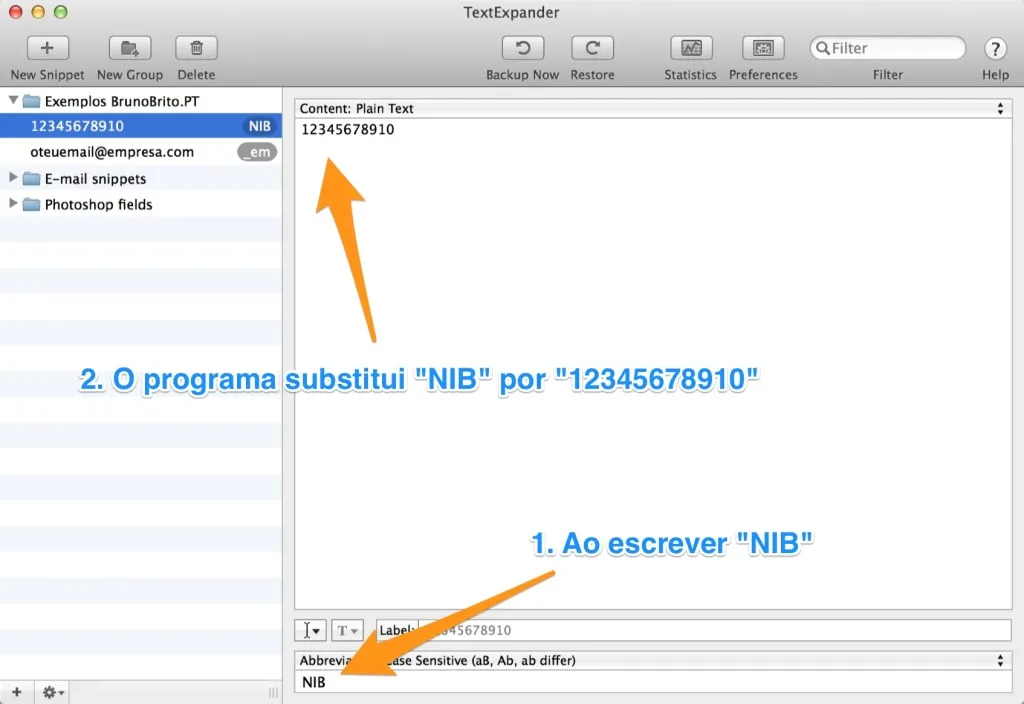Click the Delete trash icon
The image size is (1024, 704).
coord(196,48)
